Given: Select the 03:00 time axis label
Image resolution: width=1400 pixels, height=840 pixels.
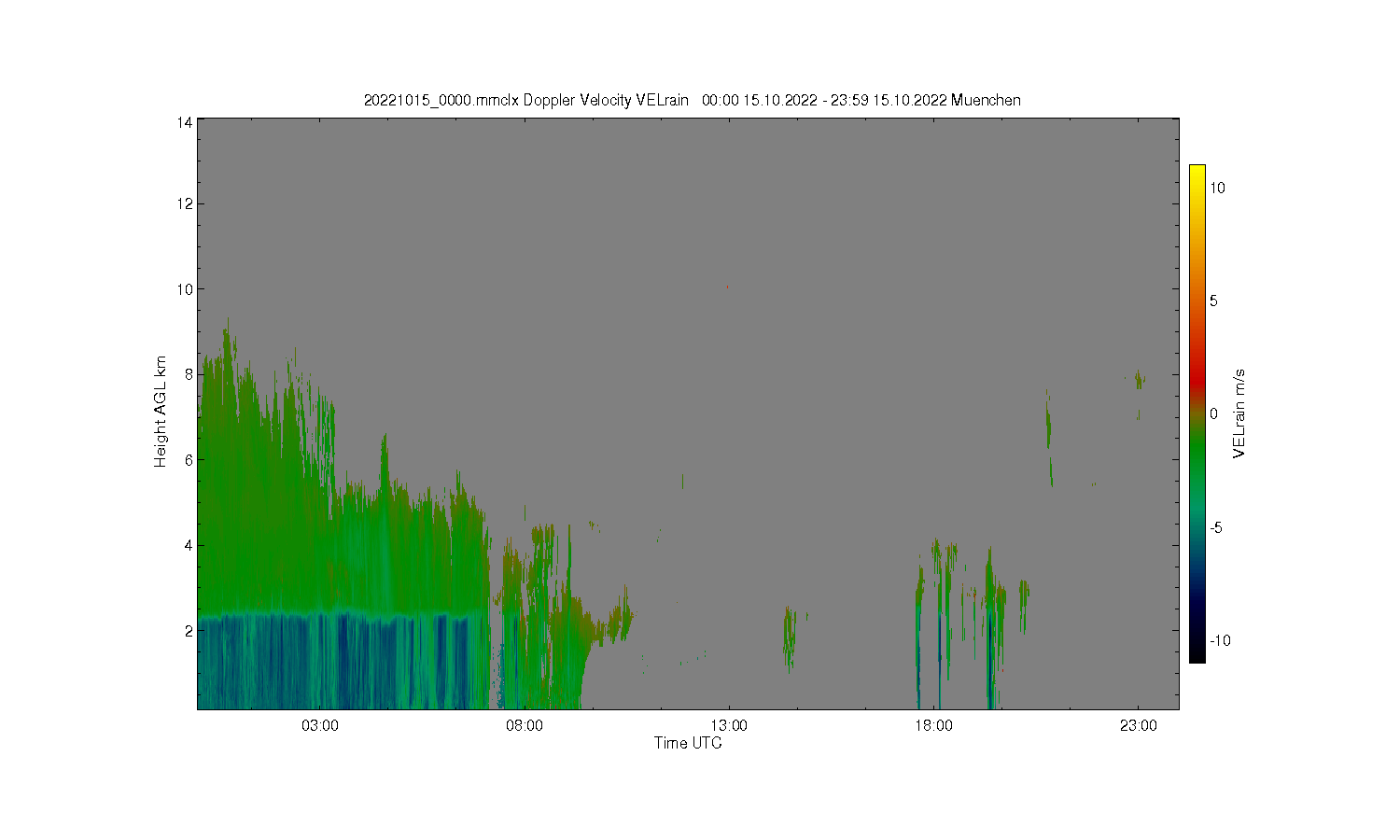Looking at the screenshot, I should pyautogui.click(x=320, y=726).
